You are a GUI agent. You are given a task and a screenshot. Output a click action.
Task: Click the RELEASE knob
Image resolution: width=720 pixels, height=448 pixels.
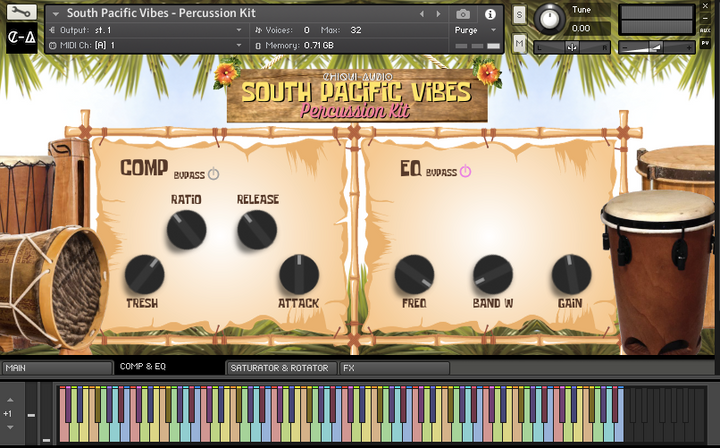(x=257, y=230)
